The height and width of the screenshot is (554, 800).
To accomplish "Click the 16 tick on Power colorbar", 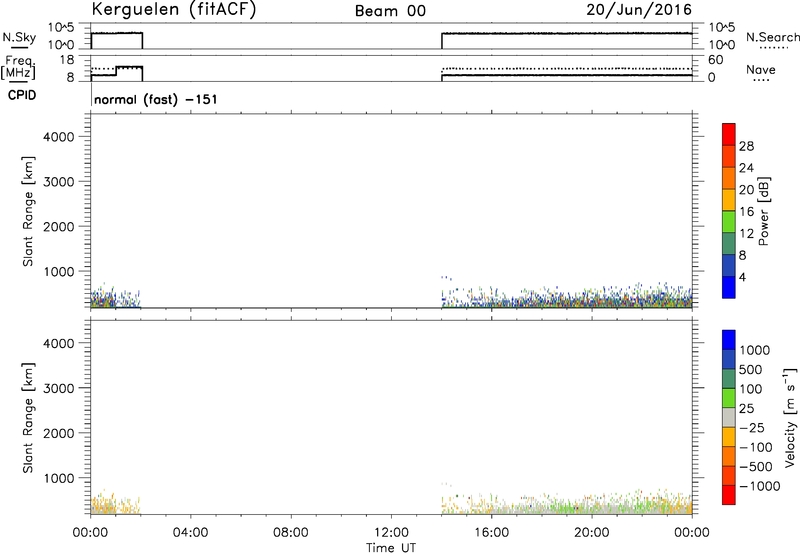I will tap(746, 212).
